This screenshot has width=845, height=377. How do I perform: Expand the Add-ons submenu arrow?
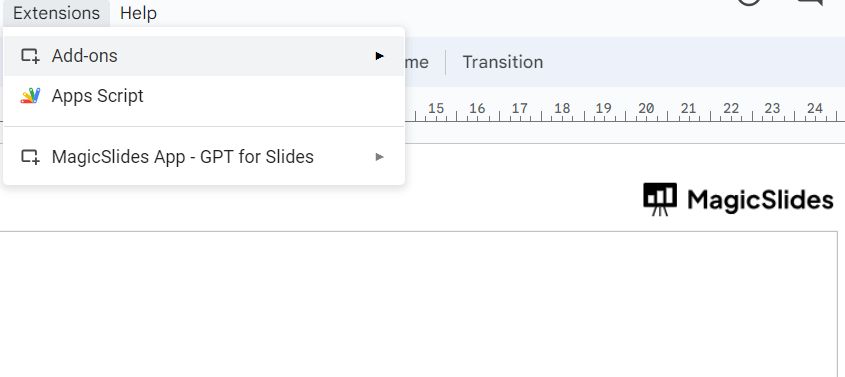[x=380, y=56]
